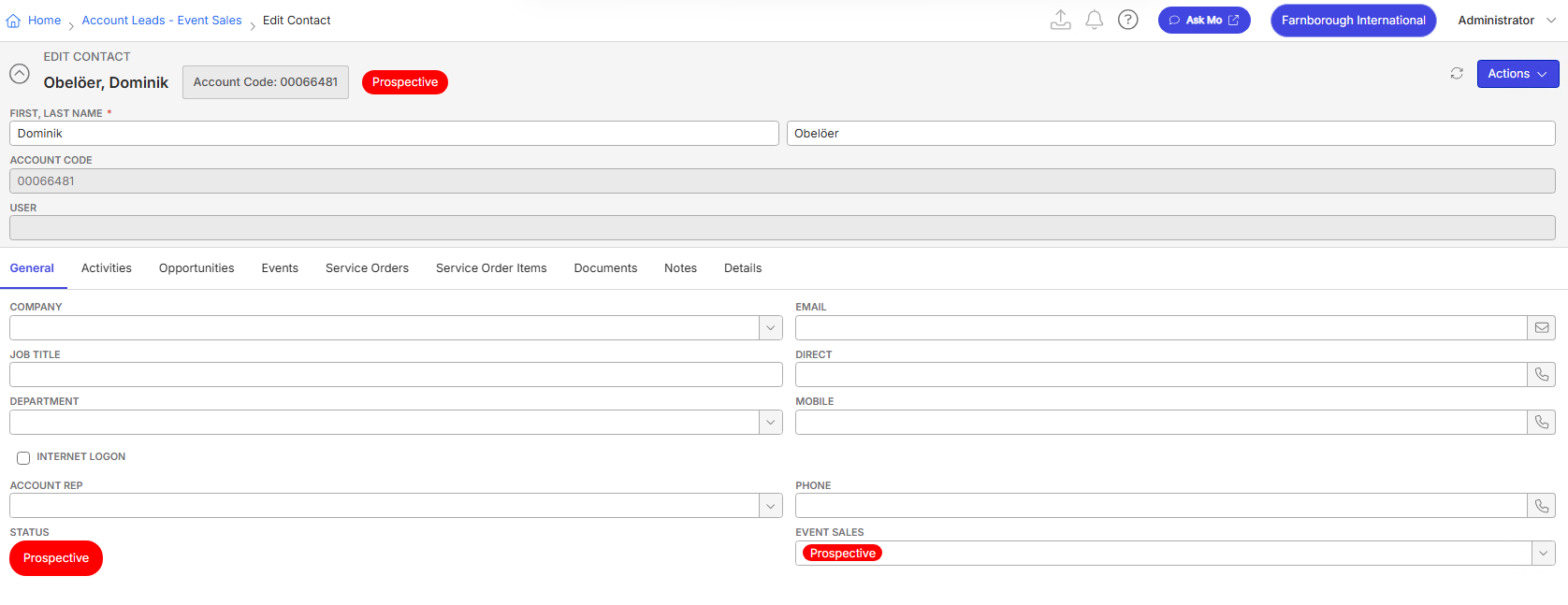This screenshot has width=1568, height=605.
Task: Click into the Job Title input field
Action: 396,374
